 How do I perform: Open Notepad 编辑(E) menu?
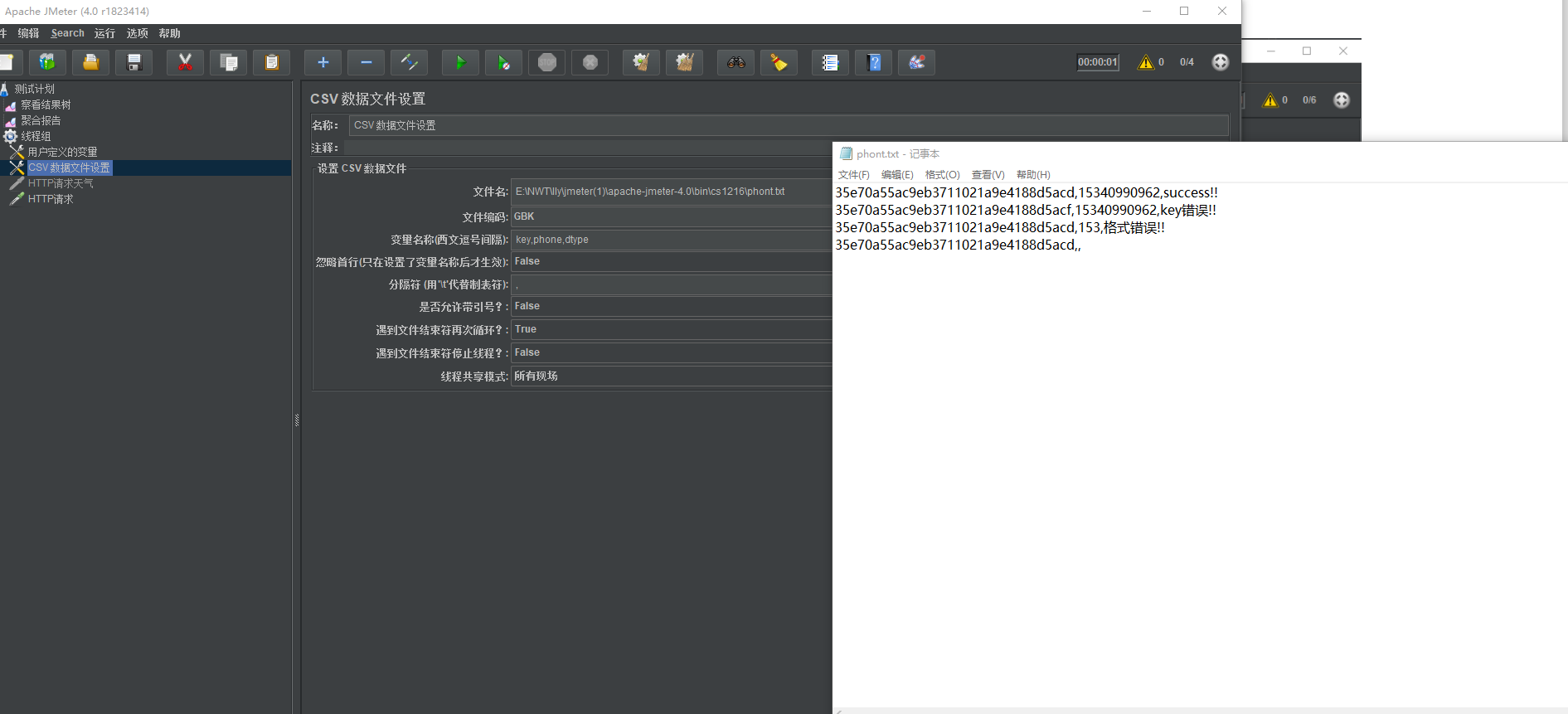coord(897,175)
